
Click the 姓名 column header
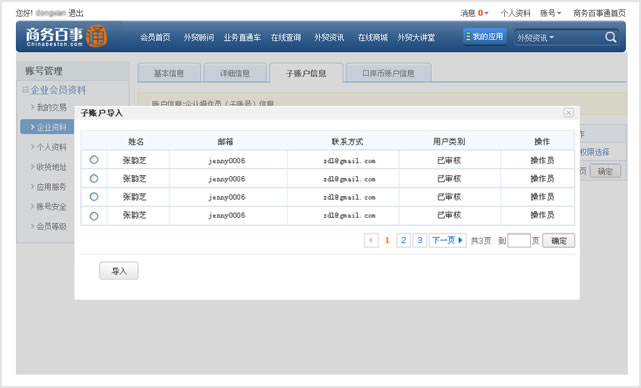(136, 141)
